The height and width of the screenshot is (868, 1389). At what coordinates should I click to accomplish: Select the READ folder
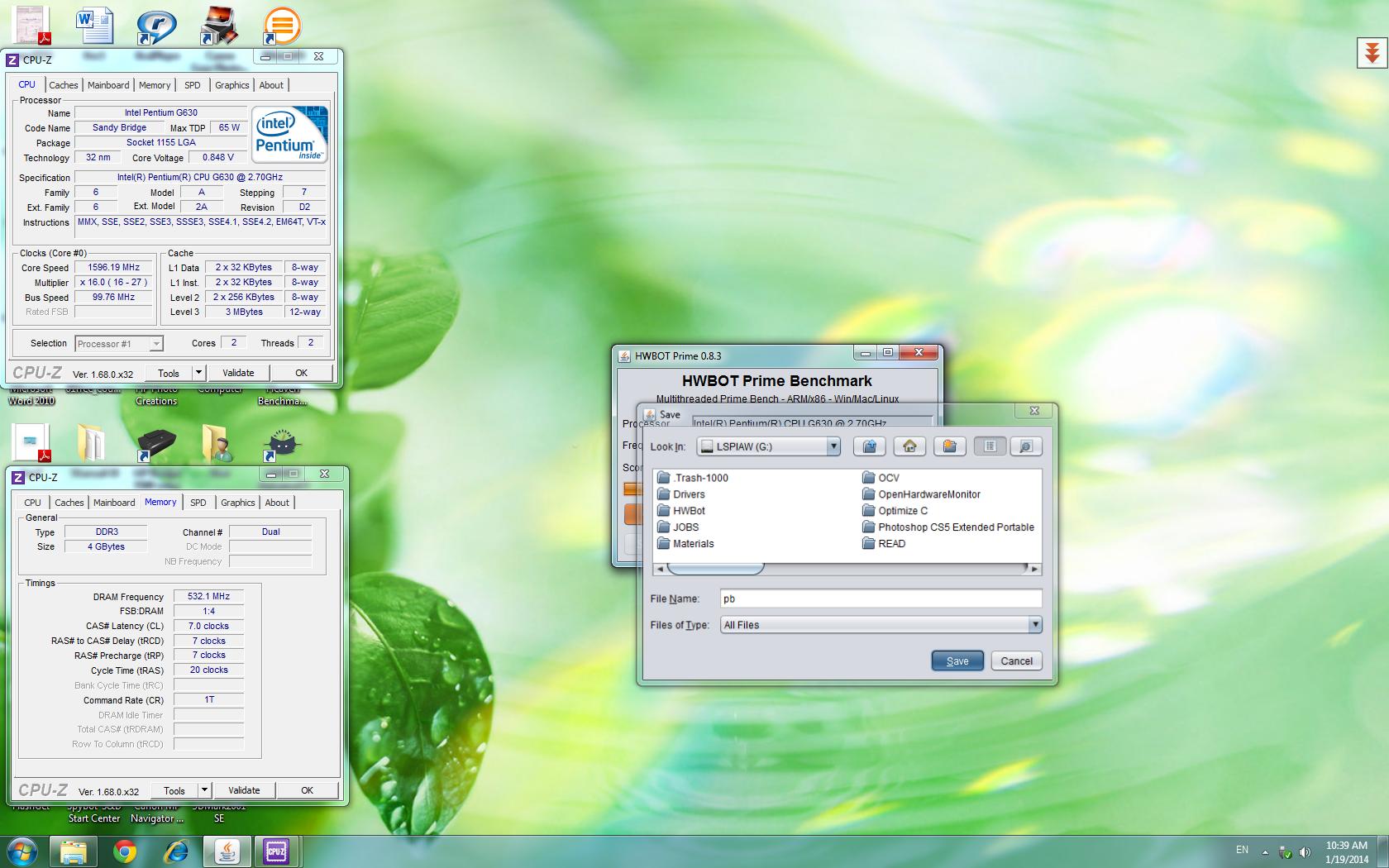point(884,544)
